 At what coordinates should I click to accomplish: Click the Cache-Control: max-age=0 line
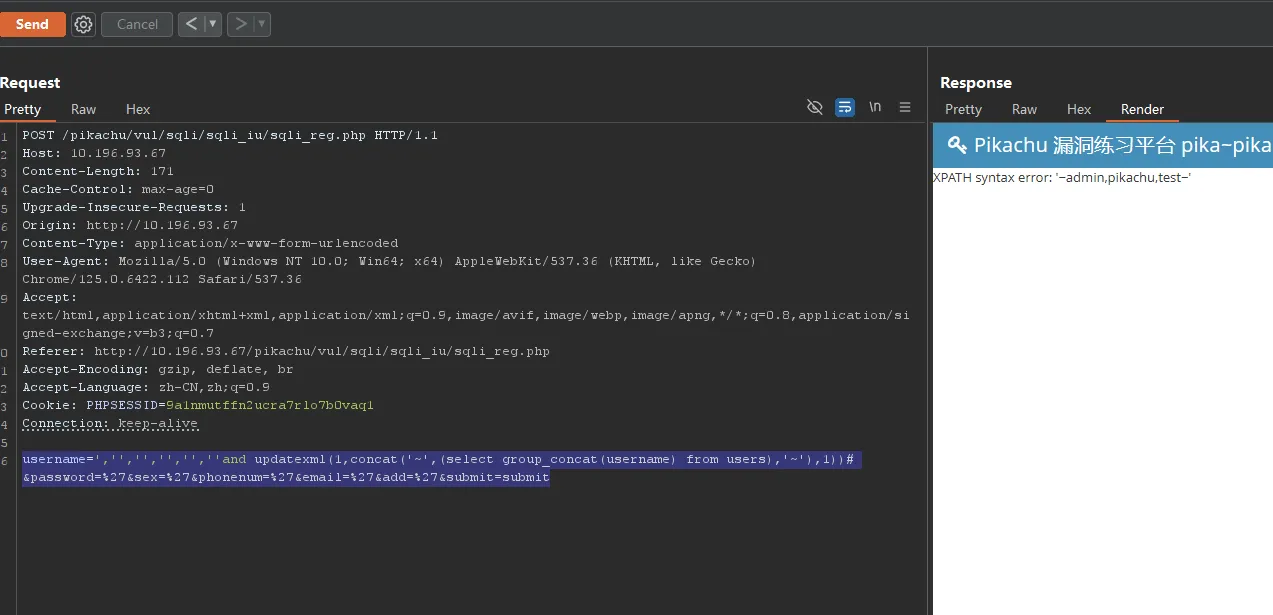pyautogui.click(x=118, y=189)
